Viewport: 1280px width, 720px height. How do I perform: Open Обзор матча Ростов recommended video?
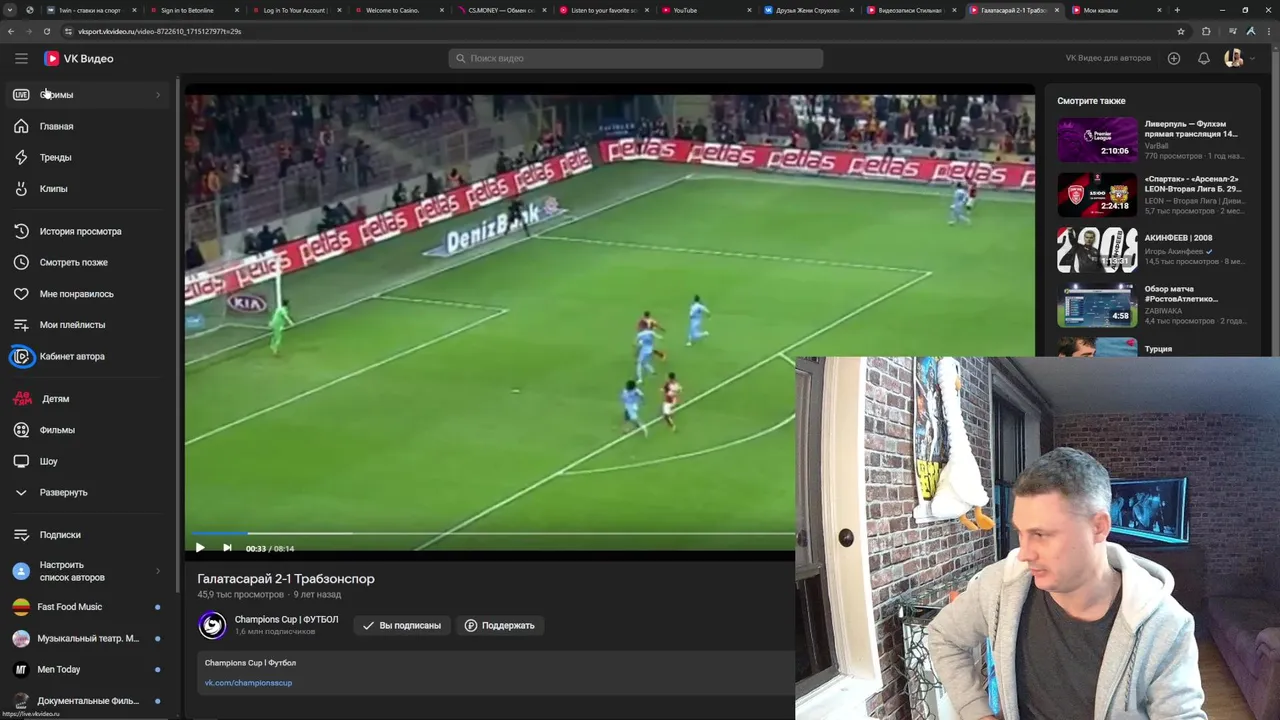click(1153, 305)
